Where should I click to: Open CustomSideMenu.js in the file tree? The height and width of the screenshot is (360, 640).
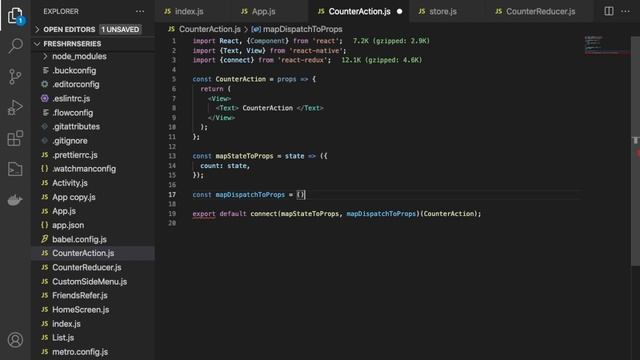[x=89, y=282]
